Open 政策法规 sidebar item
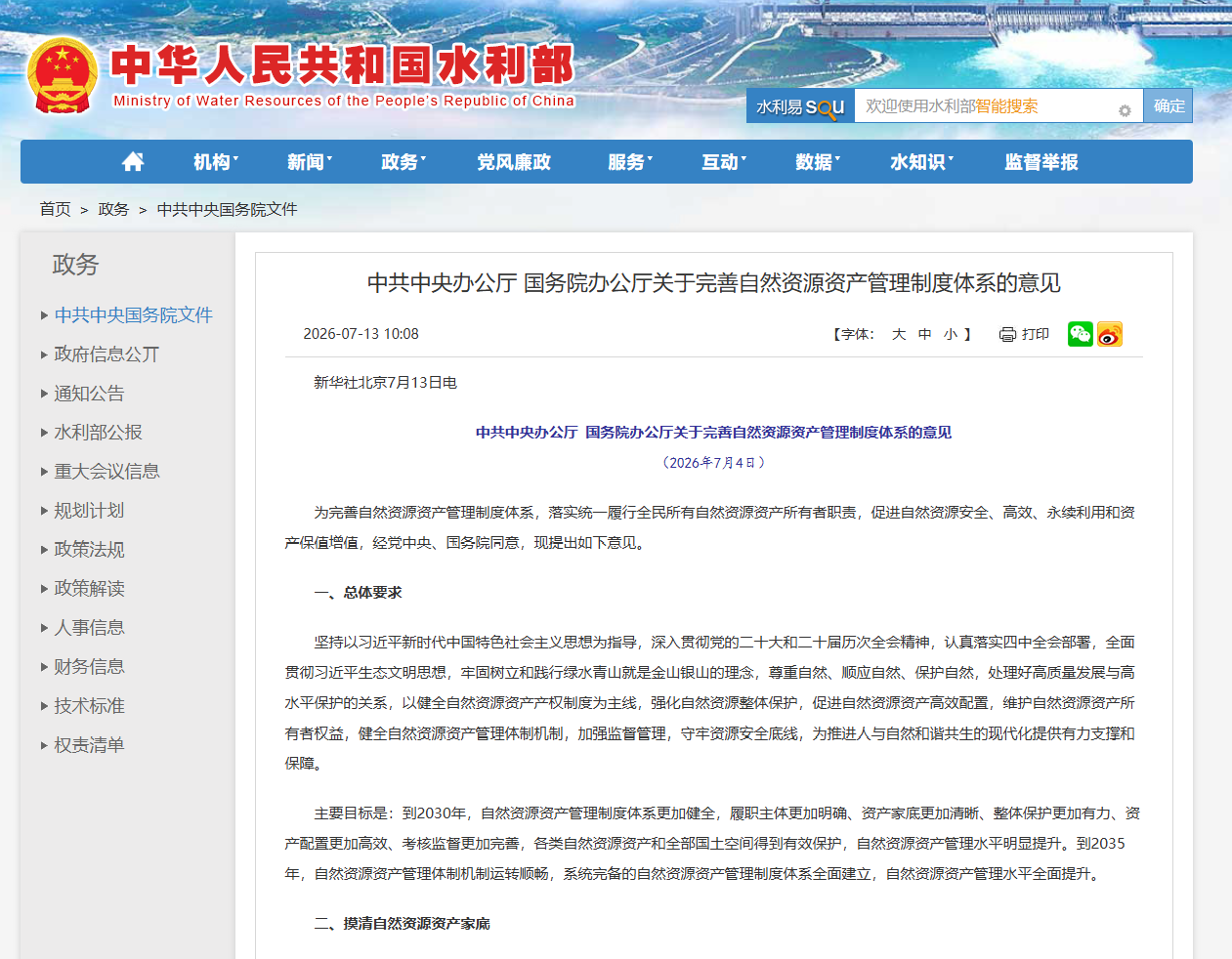This screenshot has width=1232, height=959. pos(89,549)
